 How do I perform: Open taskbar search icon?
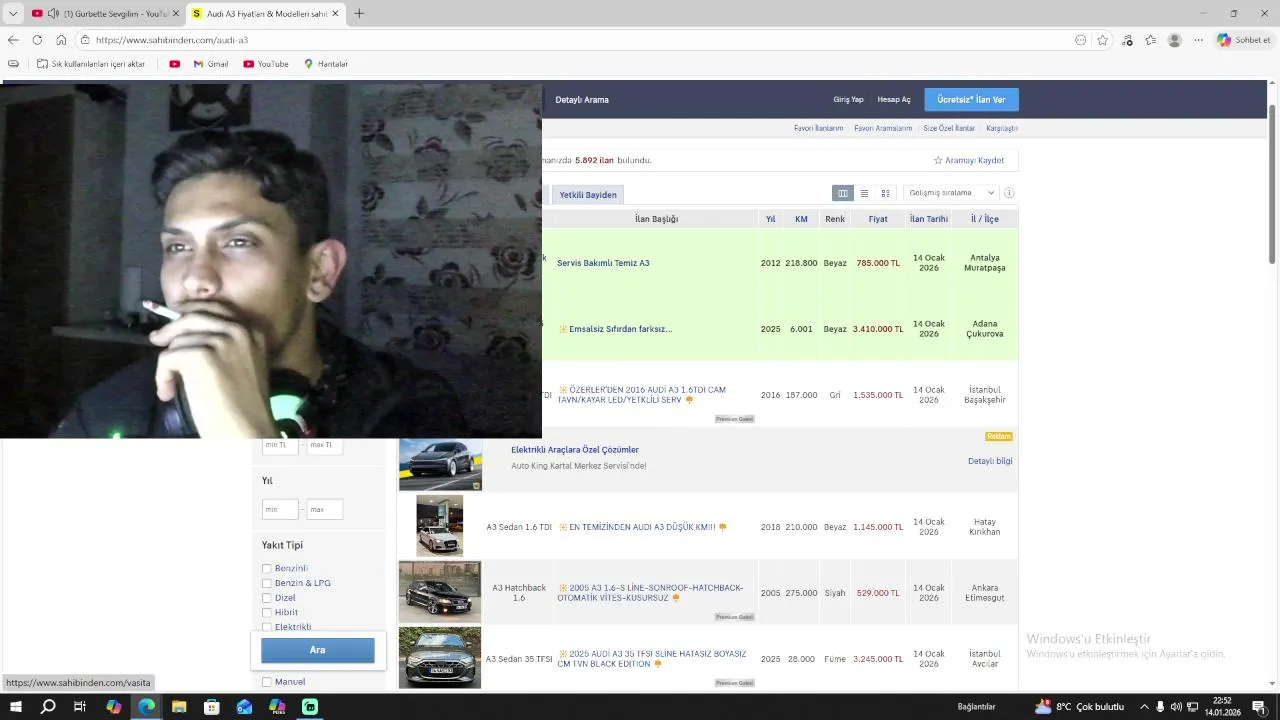coord(48,707)
